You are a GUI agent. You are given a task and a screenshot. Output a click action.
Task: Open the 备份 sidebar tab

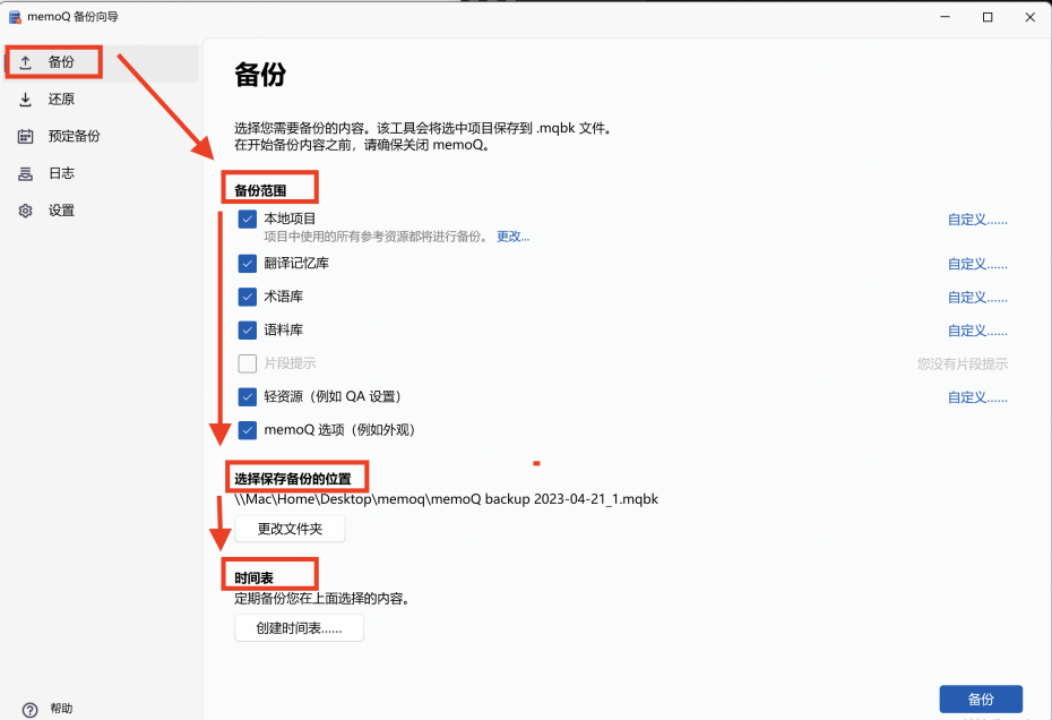102,62
